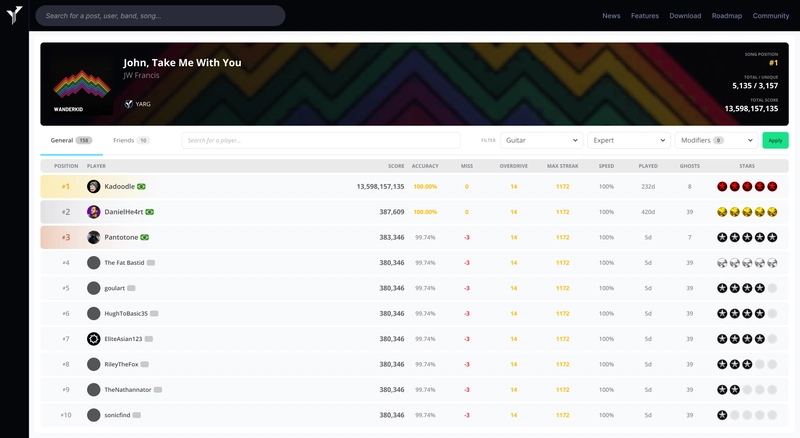The height and width of the screenshot is (438, 800).
Task: Sort by the ACCURACY column header
Action: tap(425, 166)
